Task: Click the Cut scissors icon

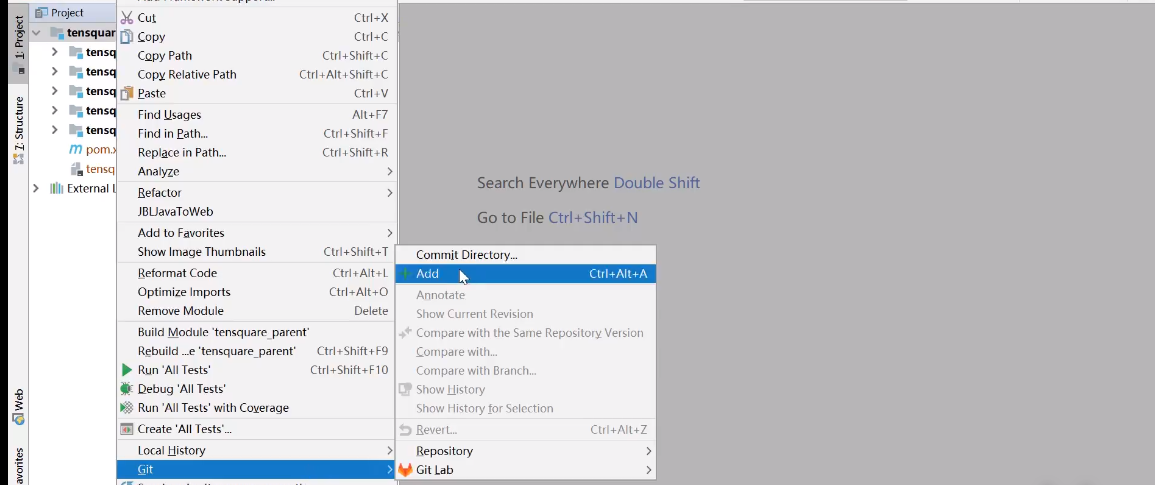Action: pos(127,17)
